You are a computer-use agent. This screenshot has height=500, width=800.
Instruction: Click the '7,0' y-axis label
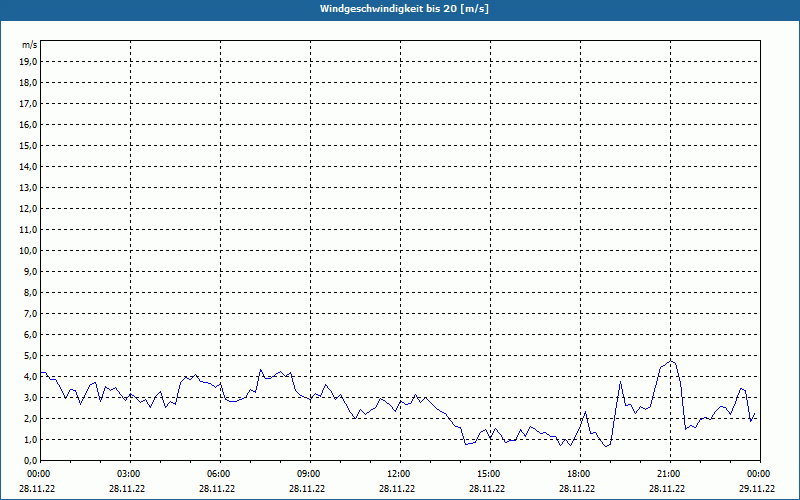click(x=30, y=313)
